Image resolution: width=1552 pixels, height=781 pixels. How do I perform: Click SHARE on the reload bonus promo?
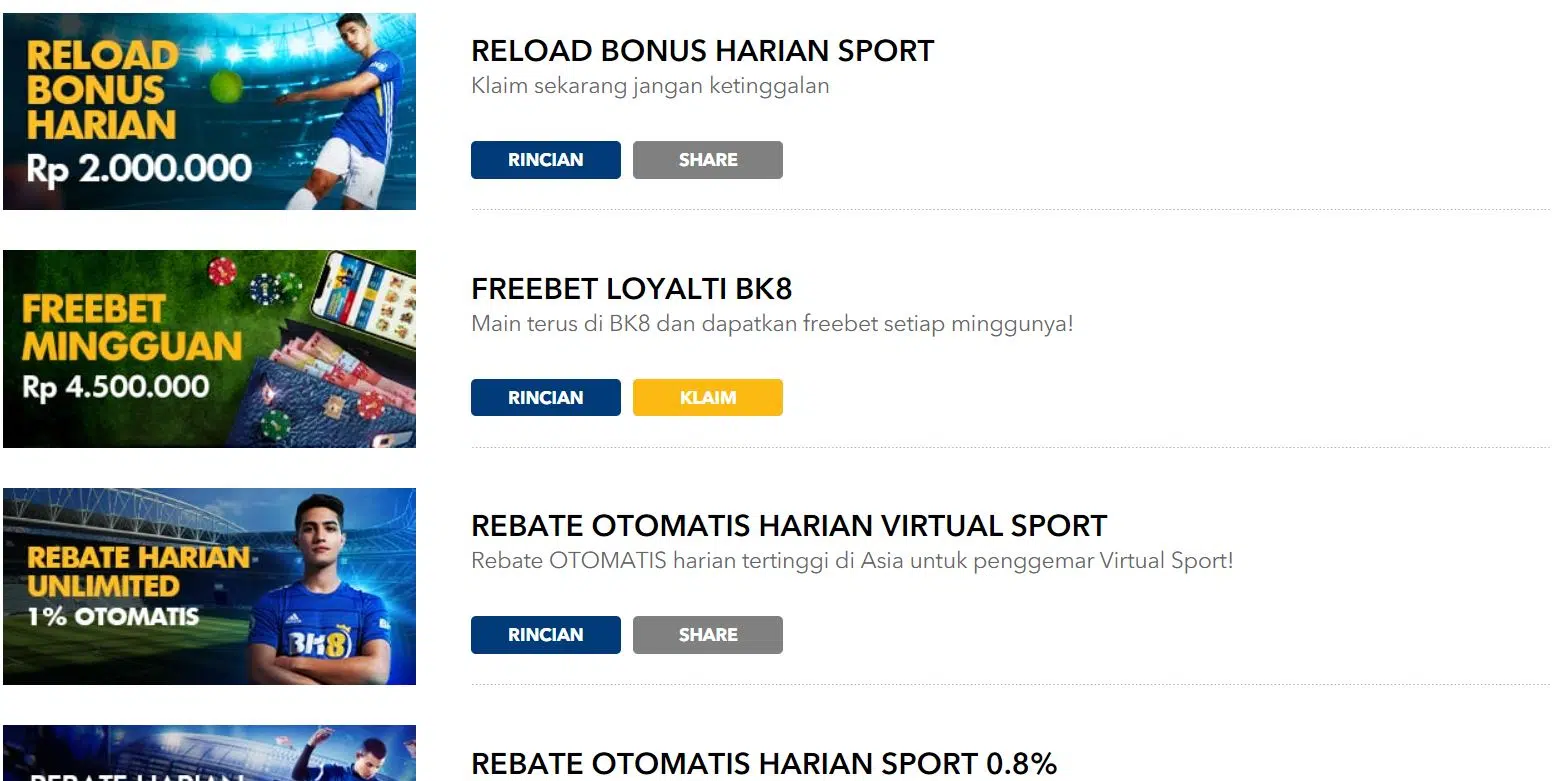click(707, 160)
